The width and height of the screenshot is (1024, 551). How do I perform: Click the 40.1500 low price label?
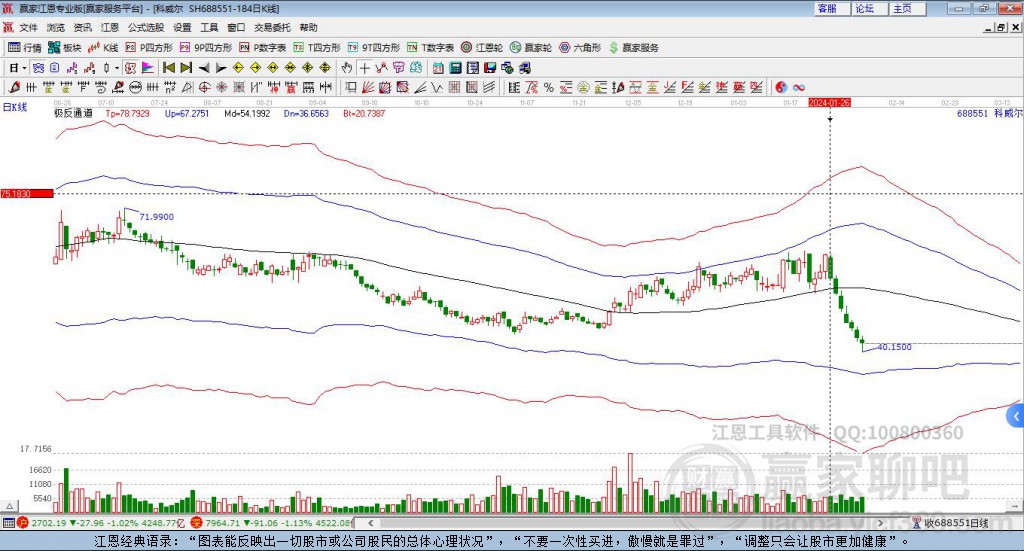click(895, 347)
